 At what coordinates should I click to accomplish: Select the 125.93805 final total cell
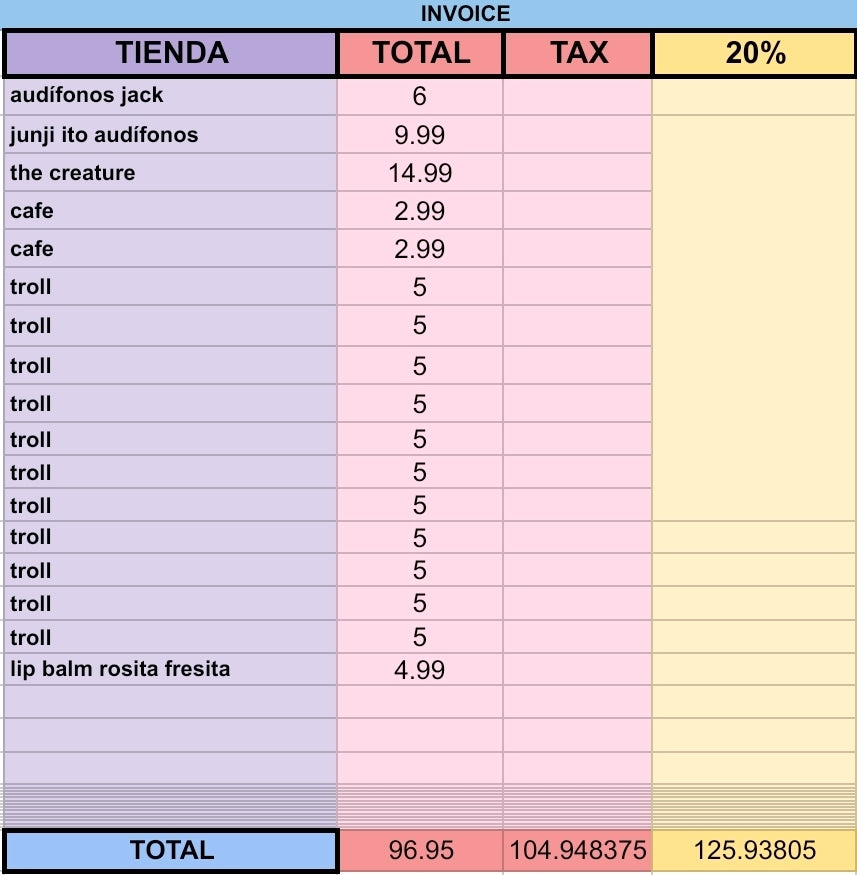click(754, 850)
